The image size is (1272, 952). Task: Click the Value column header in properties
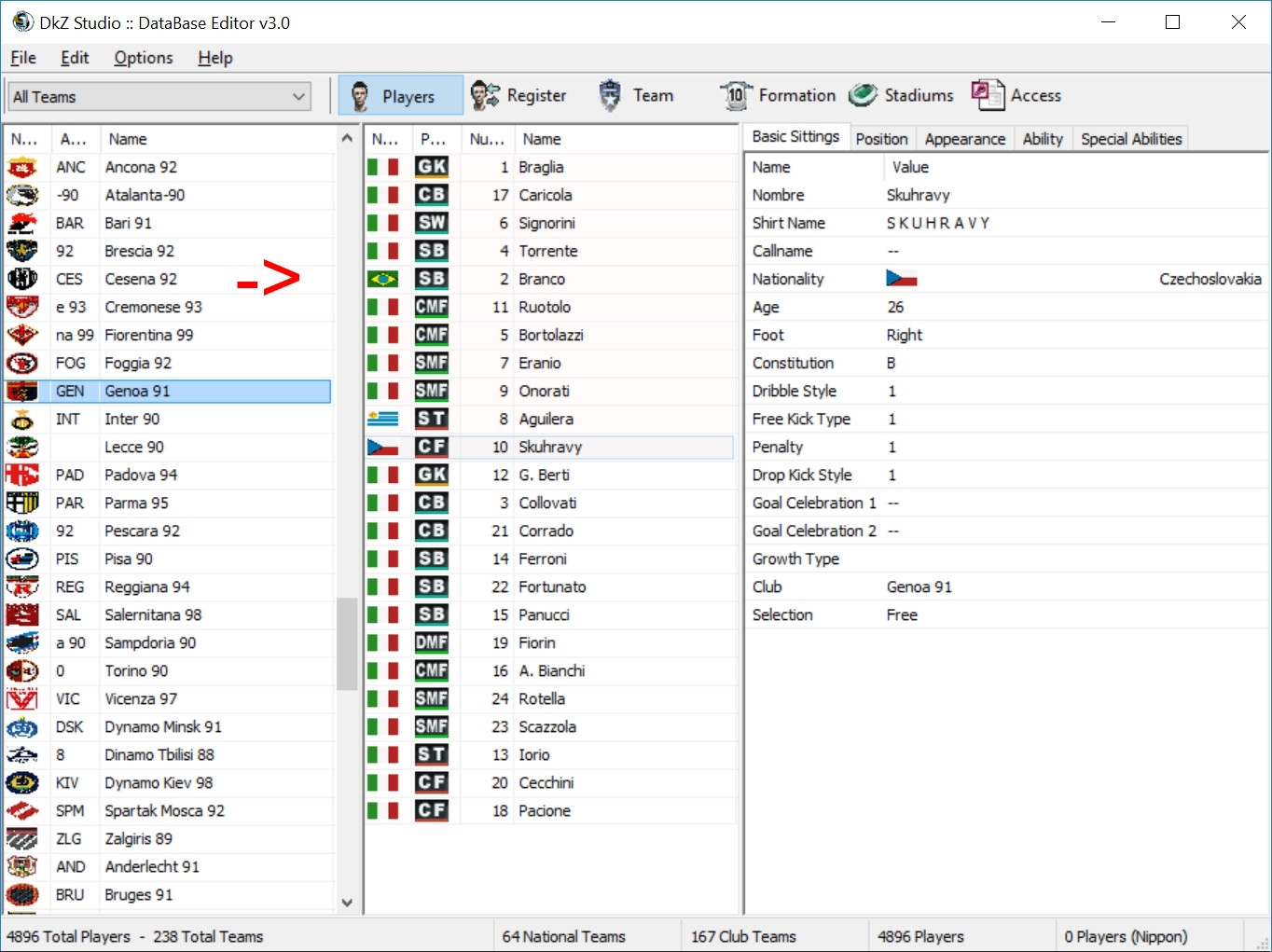(x=1074, y=167)
